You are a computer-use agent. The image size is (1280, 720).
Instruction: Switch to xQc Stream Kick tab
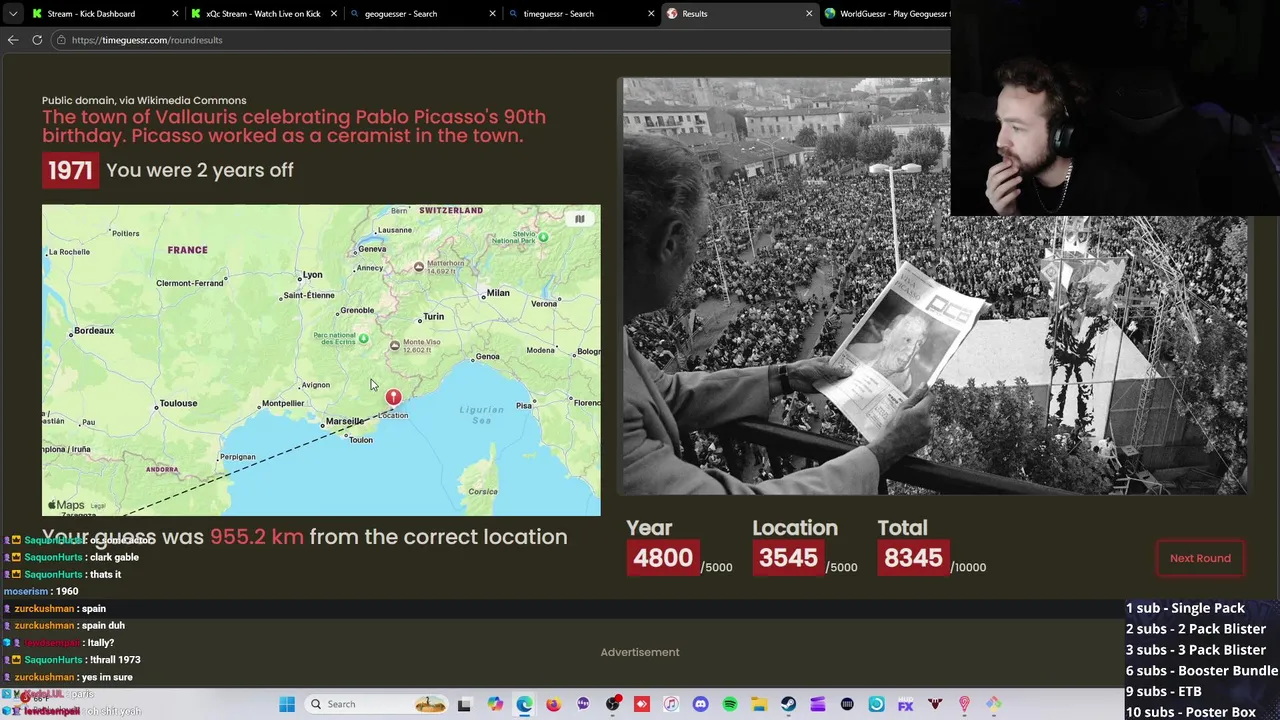point(264,14)
